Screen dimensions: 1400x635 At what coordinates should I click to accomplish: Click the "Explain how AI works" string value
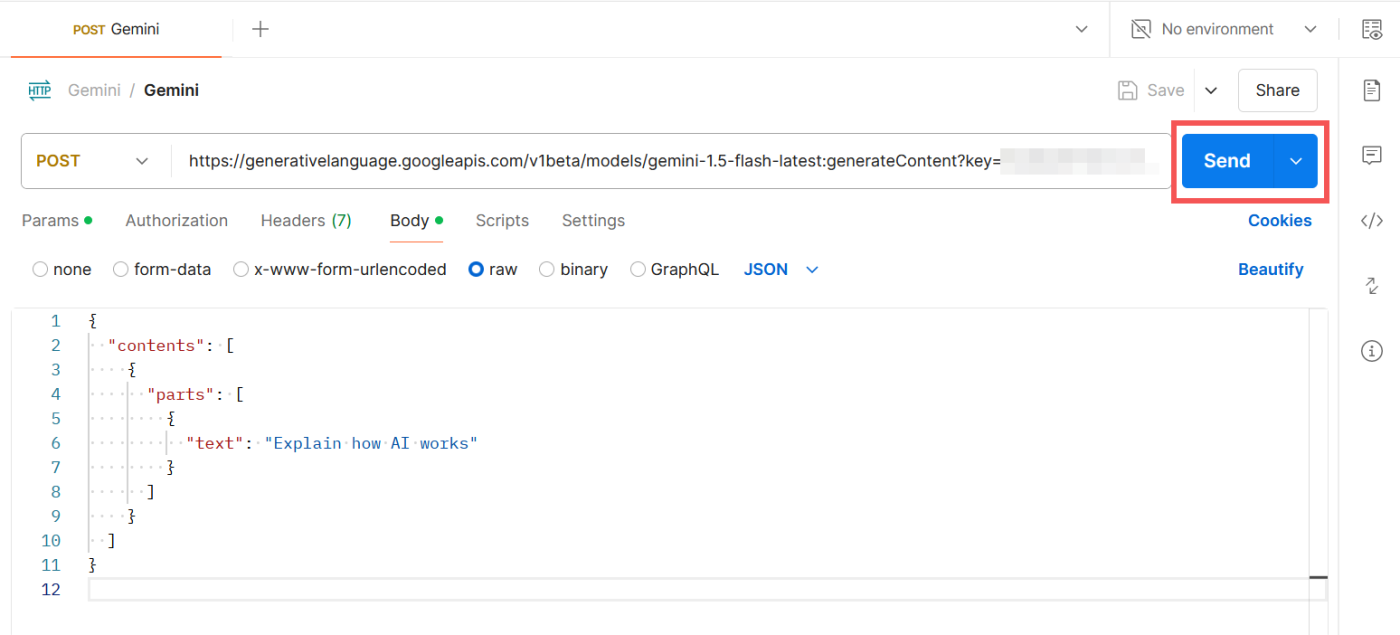pyautogui.click(x=371, y=443)
